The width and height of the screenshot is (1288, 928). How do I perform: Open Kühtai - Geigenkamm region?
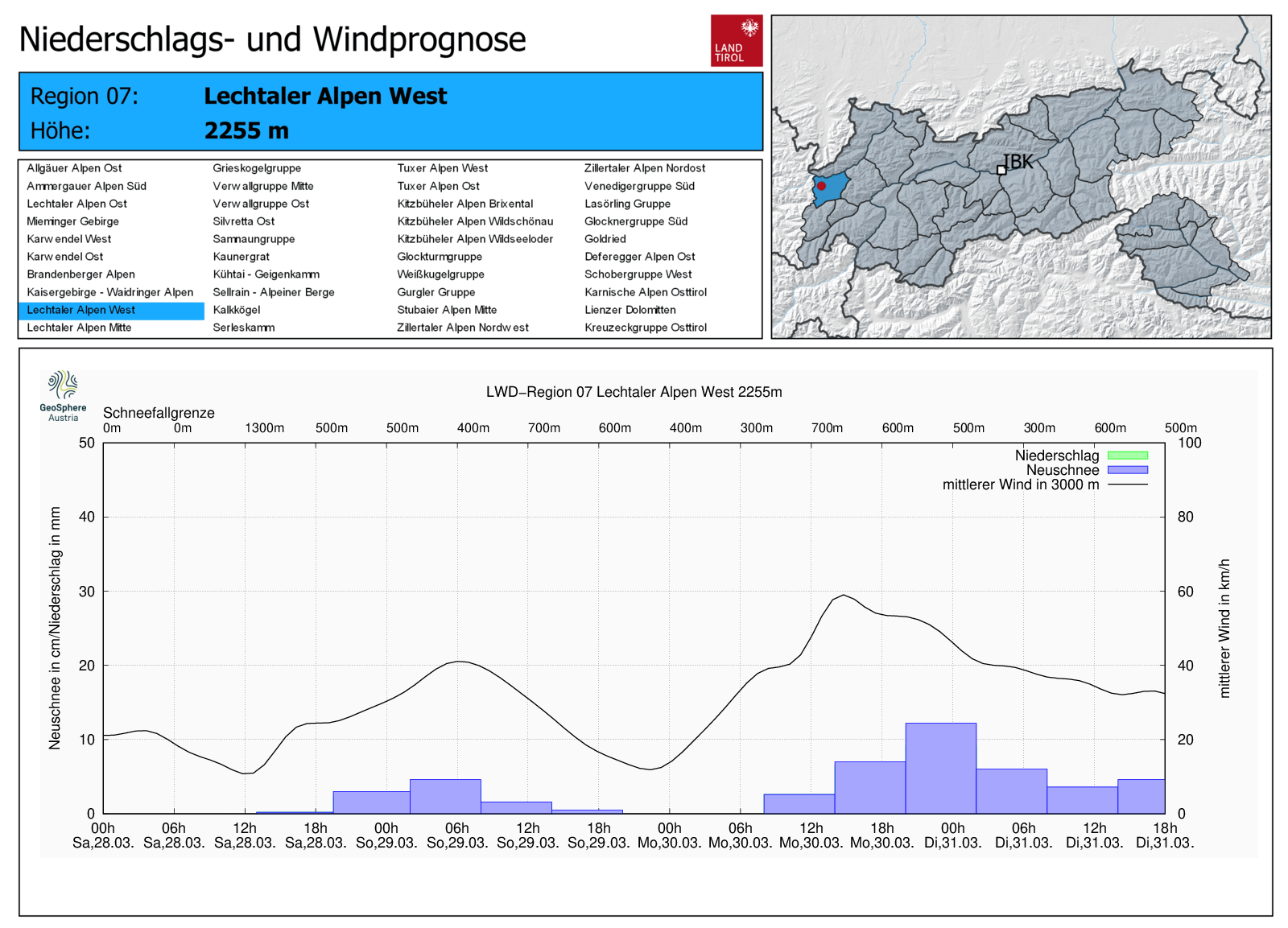[x=266, y=274]
